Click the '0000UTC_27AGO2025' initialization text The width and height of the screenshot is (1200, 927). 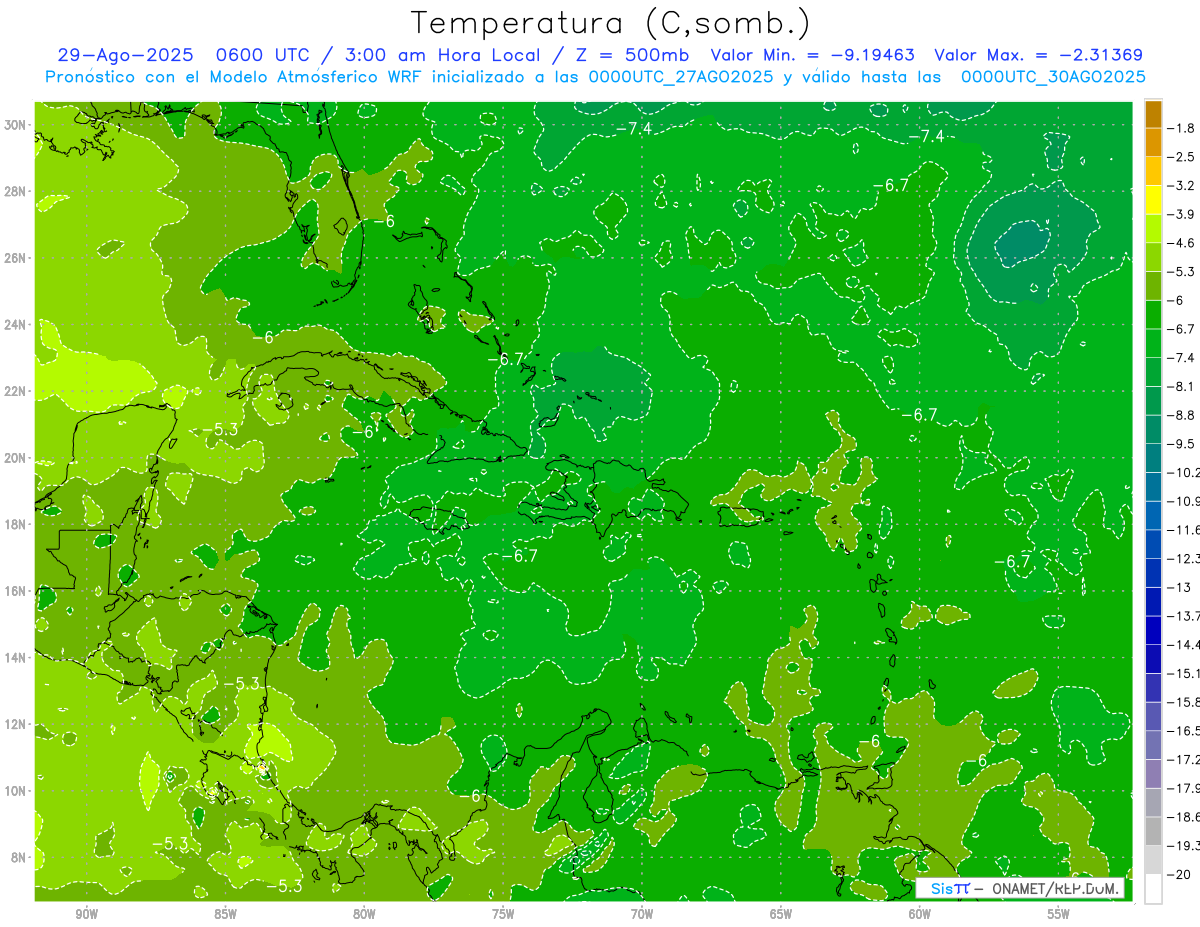681,77
